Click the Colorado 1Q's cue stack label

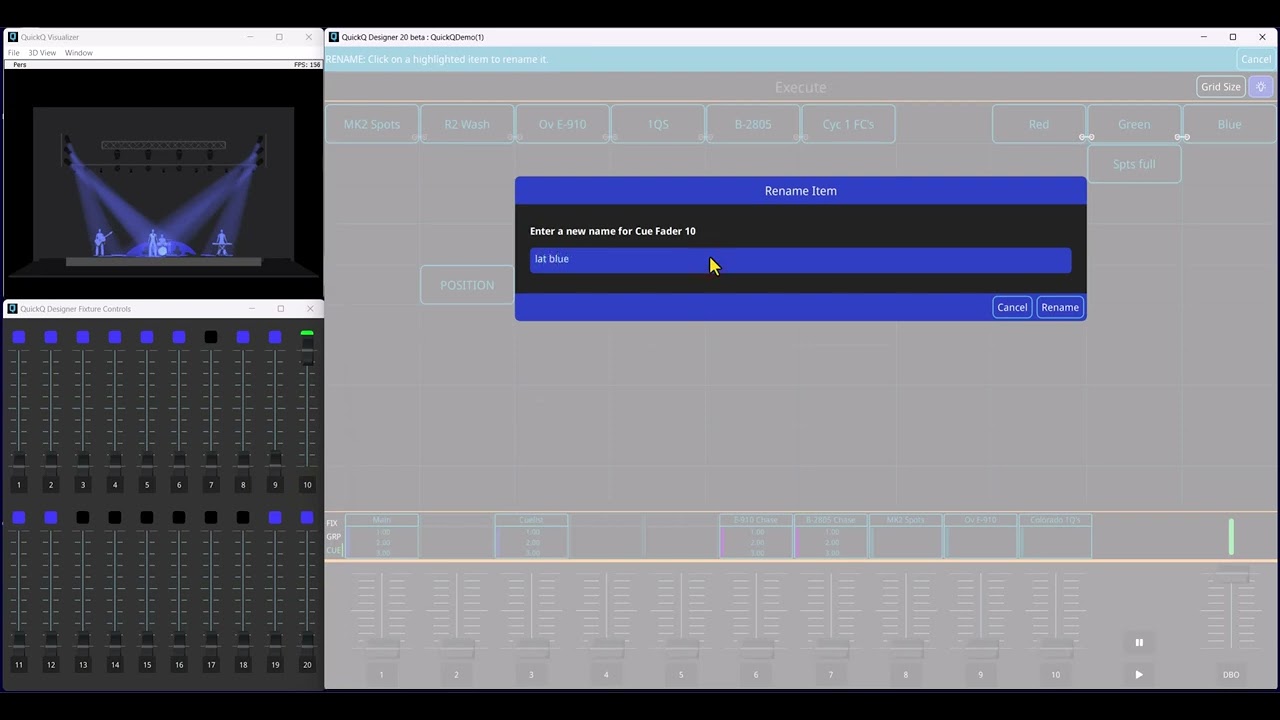click(1055, 520)
